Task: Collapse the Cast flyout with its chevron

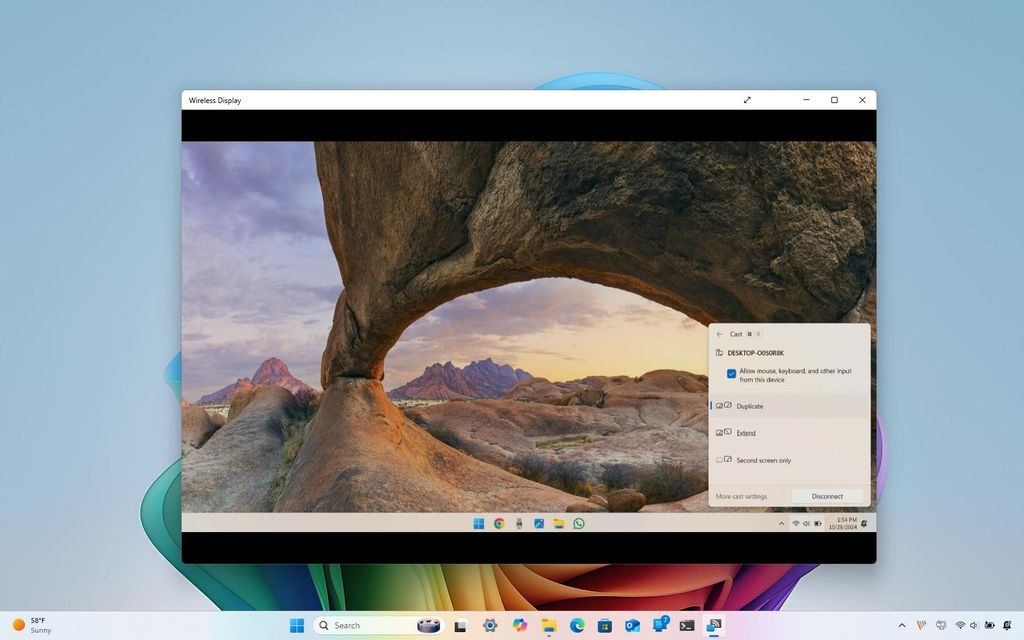Action: pyautogui.click(x=758, y=334)
